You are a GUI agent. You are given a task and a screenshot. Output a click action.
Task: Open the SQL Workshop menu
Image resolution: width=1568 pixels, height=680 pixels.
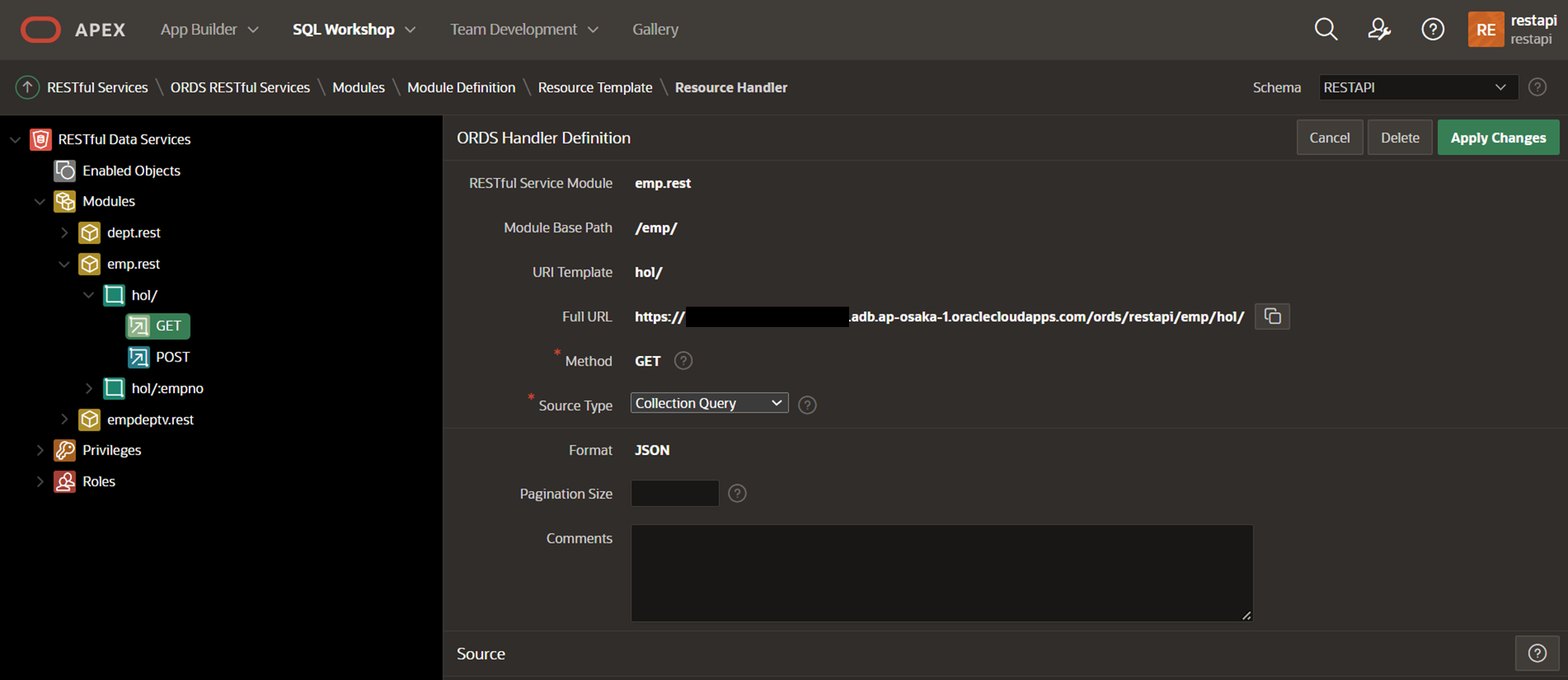point(354,30)
